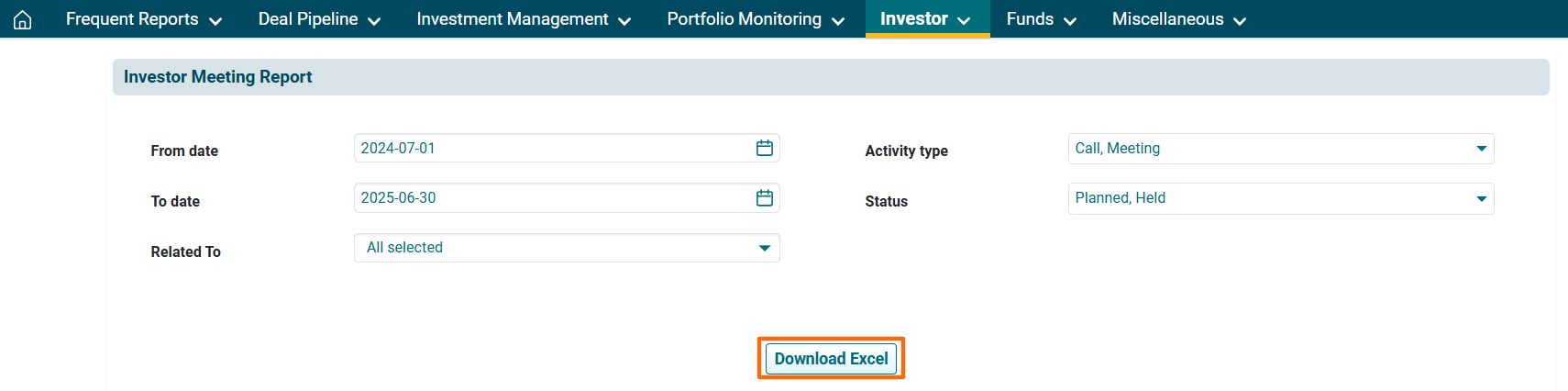Screen dimensions: 1568x391
Task: Open the Frequent Reports menu
Action: pos(143,19)
